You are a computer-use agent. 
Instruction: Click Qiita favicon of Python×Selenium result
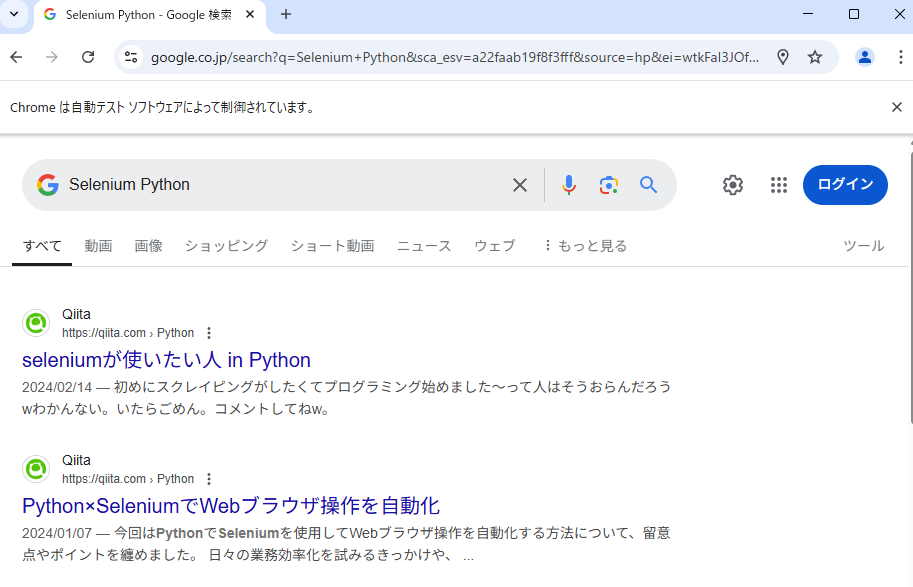coord(36,469)
